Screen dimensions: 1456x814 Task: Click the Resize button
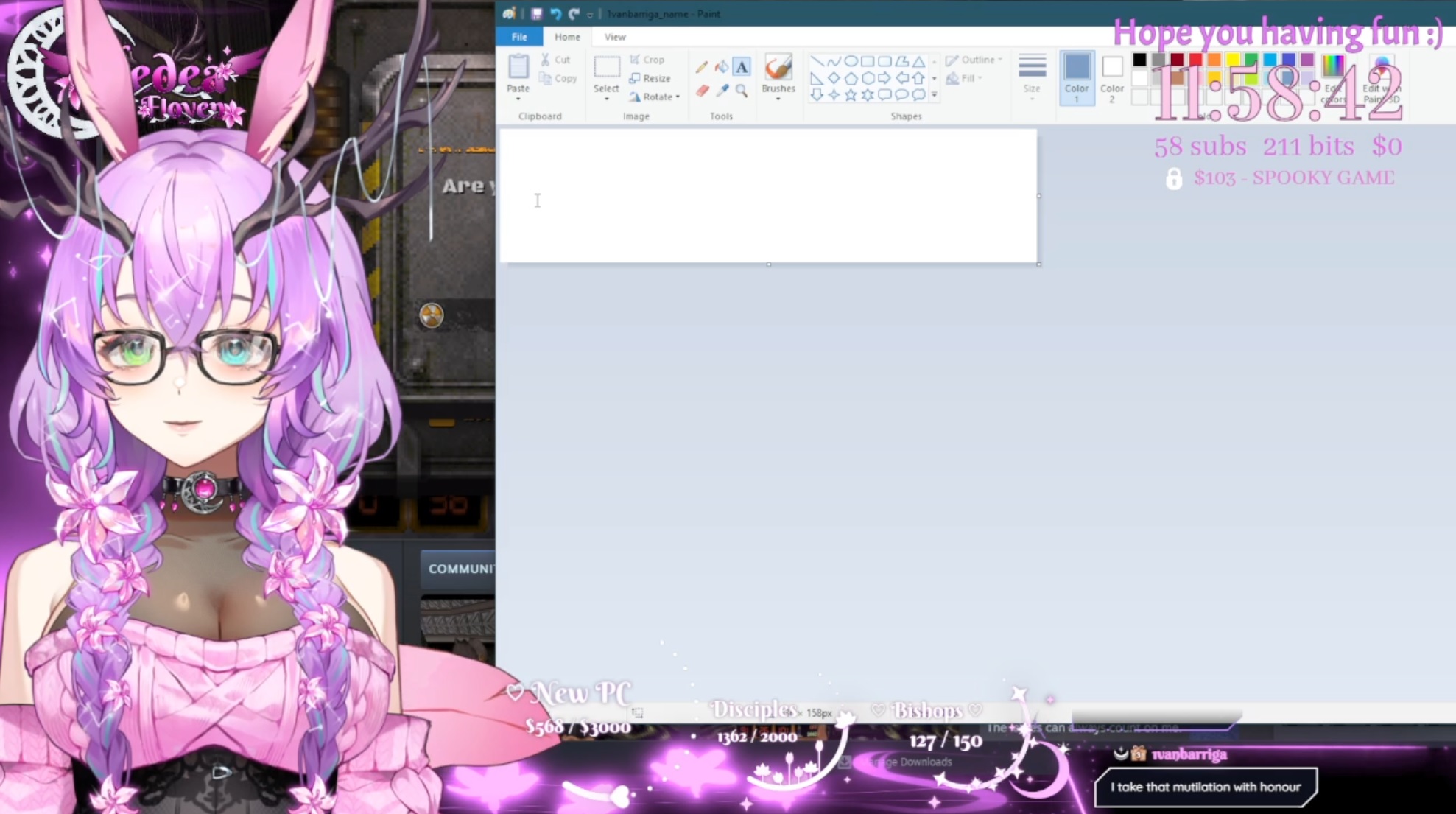coord(650,78)
